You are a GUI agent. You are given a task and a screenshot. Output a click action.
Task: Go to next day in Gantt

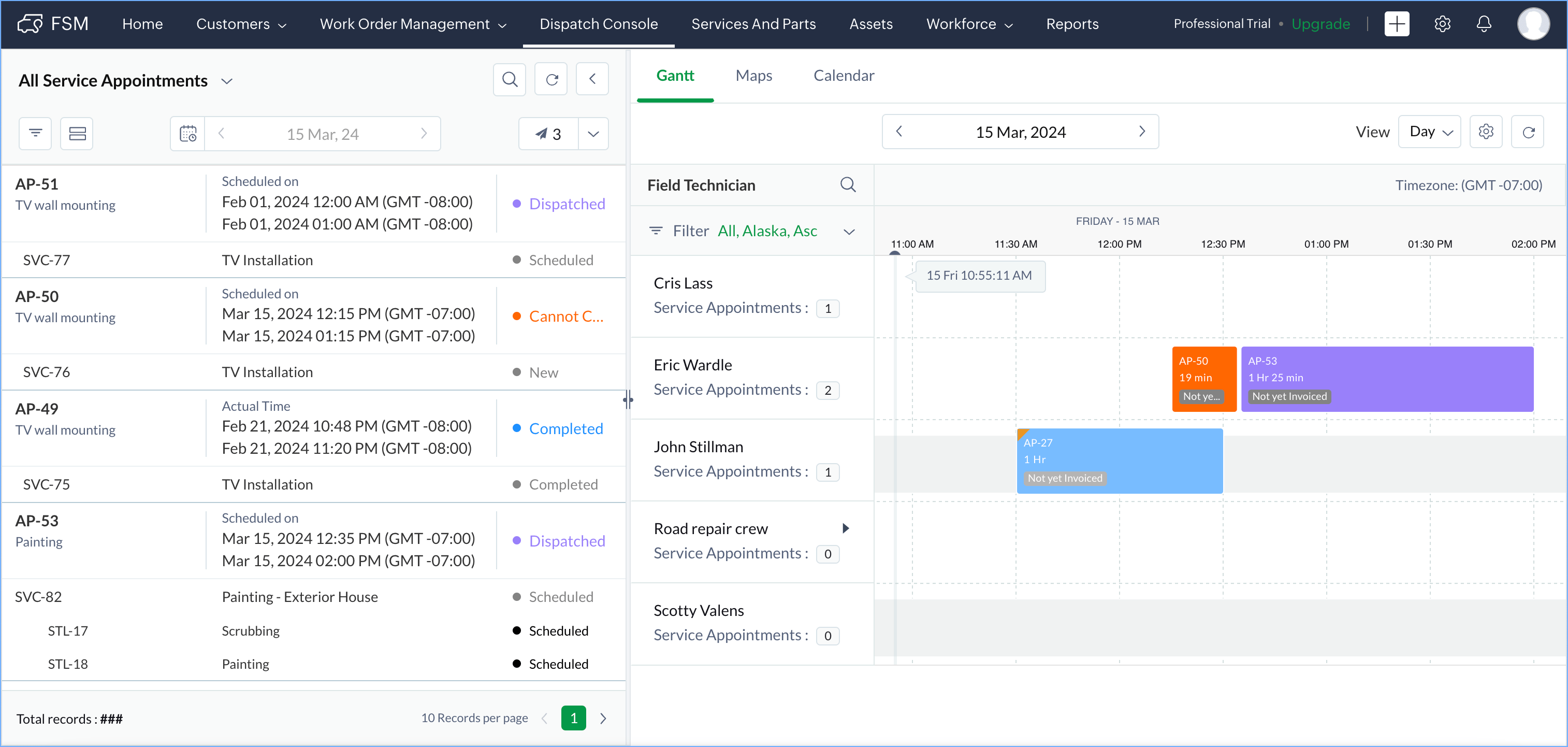pos(1142,132)
